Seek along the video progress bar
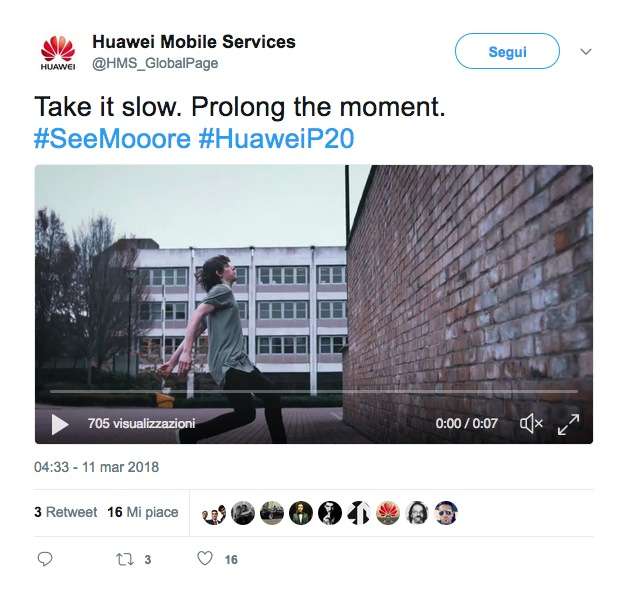630x591 pixels. (313, 391)
